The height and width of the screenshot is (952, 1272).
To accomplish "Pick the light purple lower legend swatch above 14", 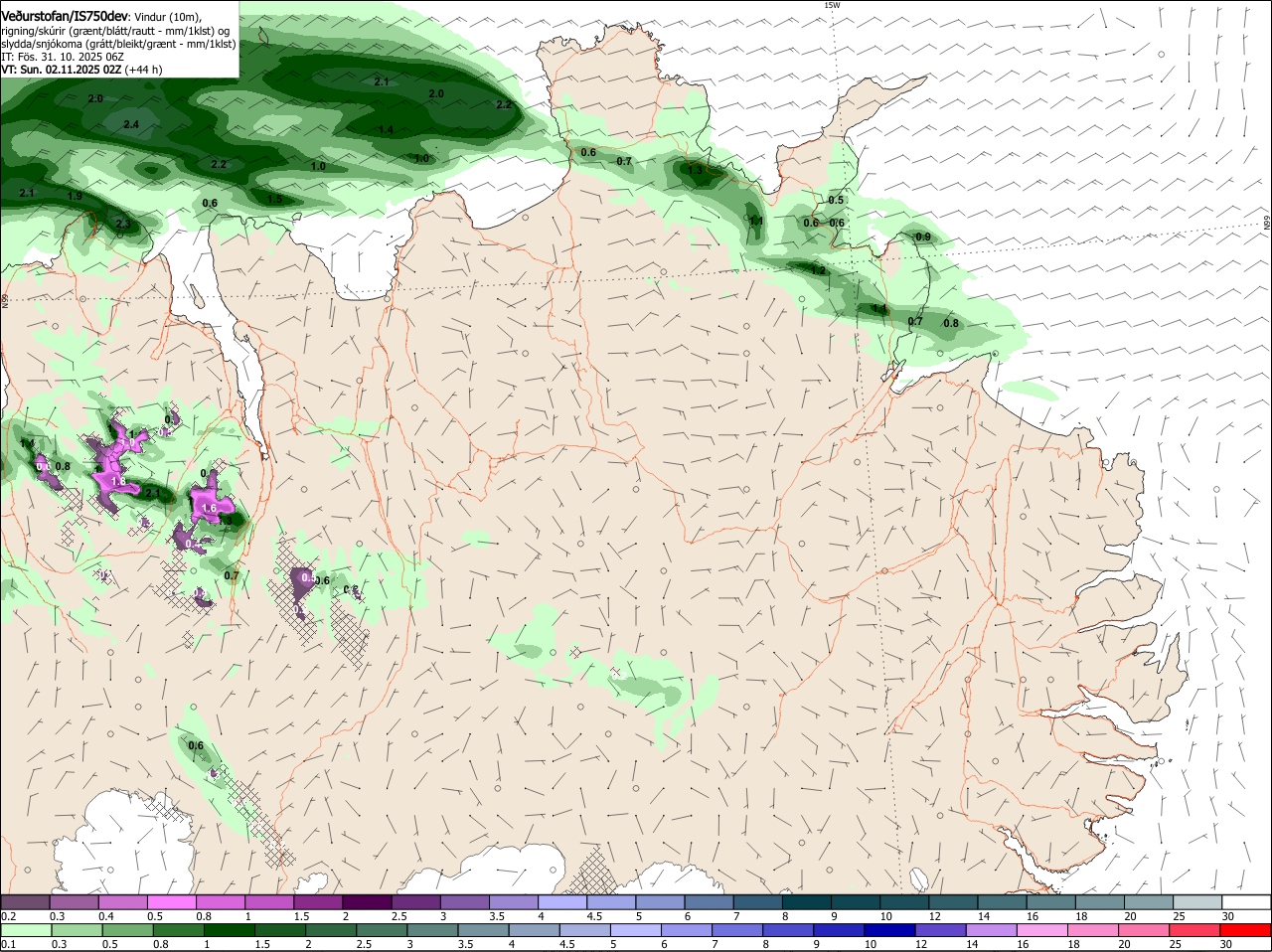I will 992,930.
